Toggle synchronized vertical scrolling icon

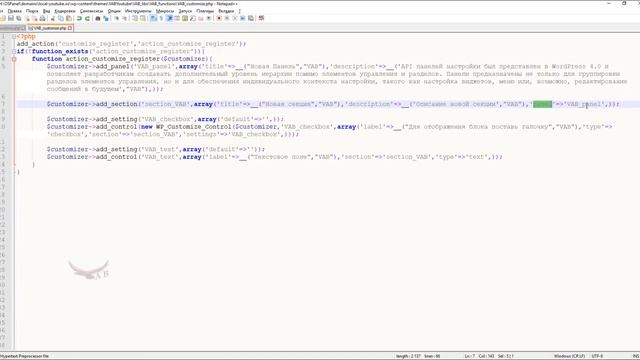click(x=134, y=18)
